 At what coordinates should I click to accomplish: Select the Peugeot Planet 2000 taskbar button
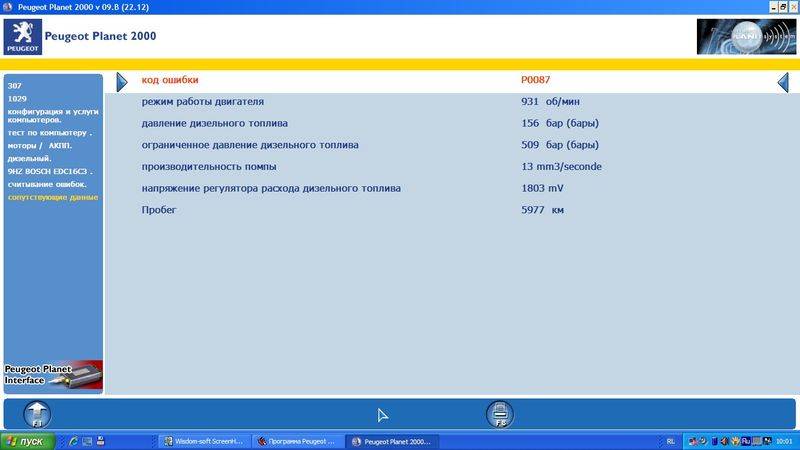coord(391,441)
